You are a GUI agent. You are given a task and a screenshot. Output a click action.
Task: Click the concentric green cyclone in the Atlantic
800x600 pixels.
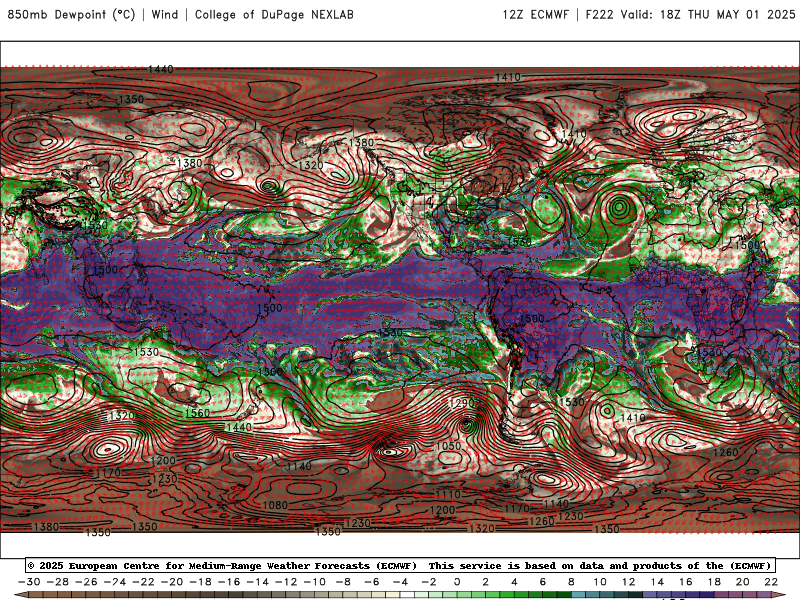tap(619, 207)
